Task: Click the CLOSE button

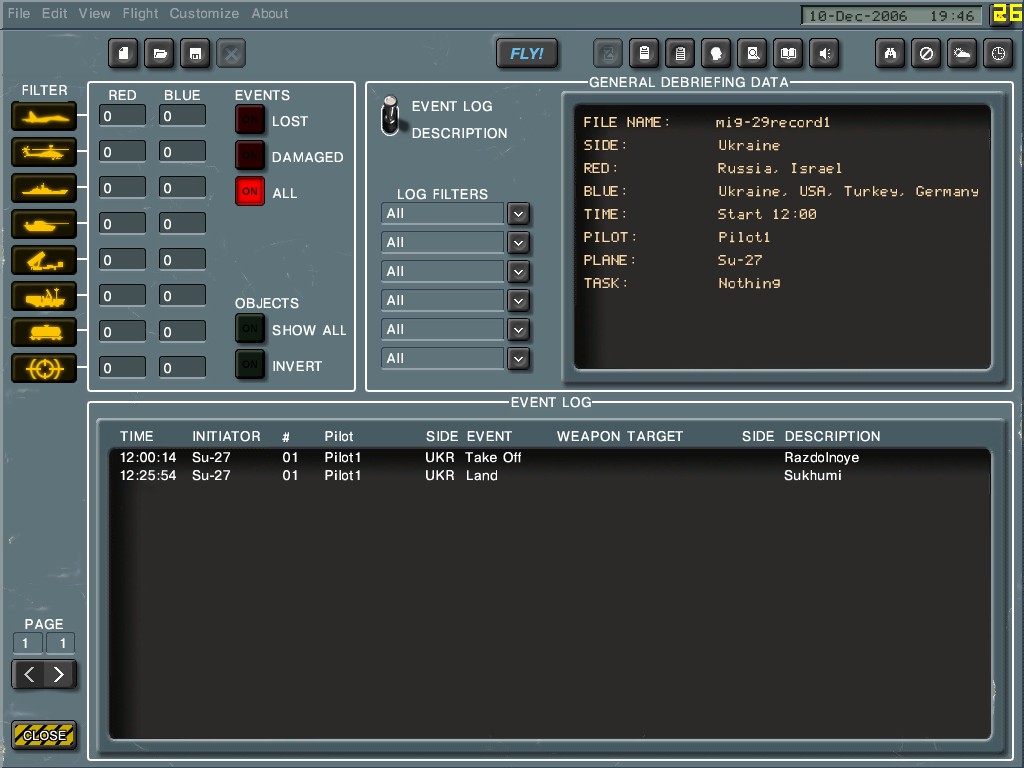Action: [44, 735]
